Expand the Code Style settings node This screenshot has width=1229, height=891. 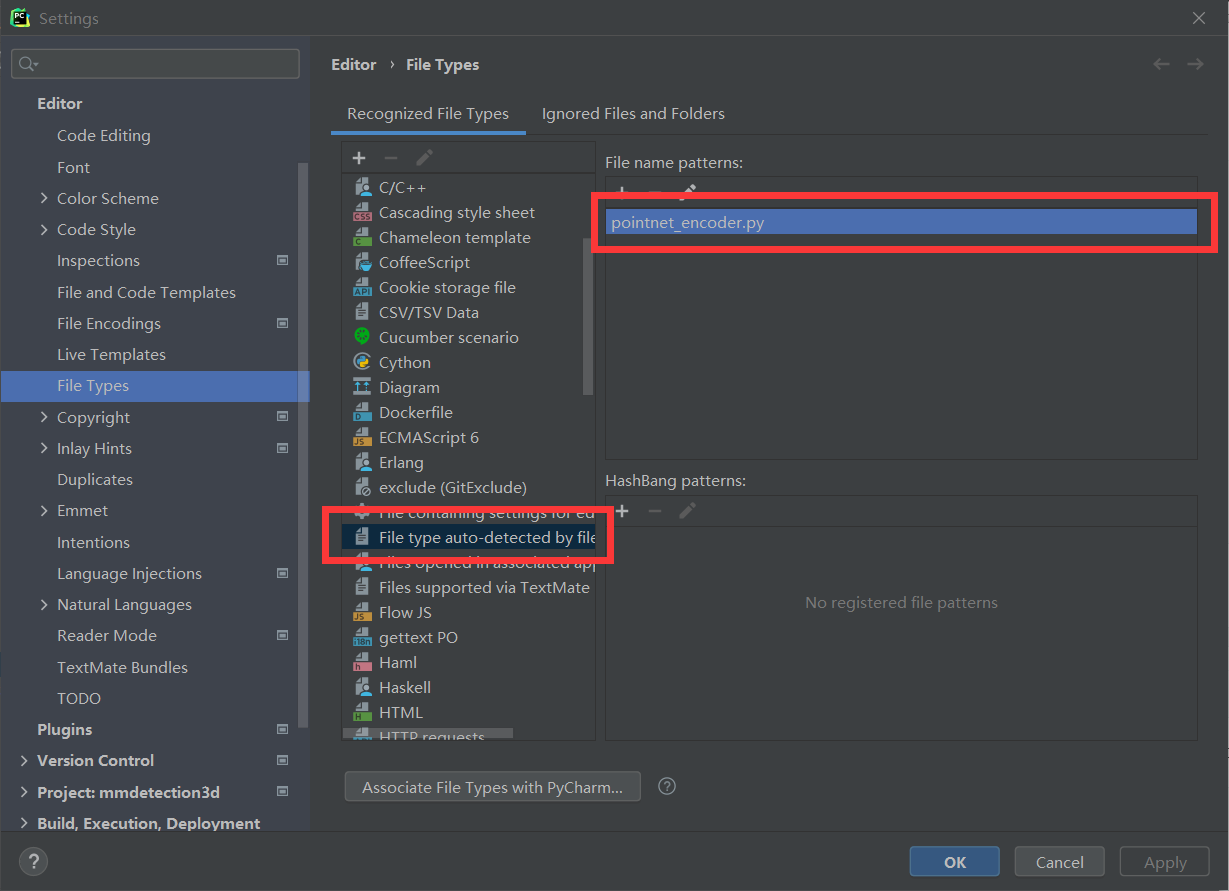tap(43, 229)
